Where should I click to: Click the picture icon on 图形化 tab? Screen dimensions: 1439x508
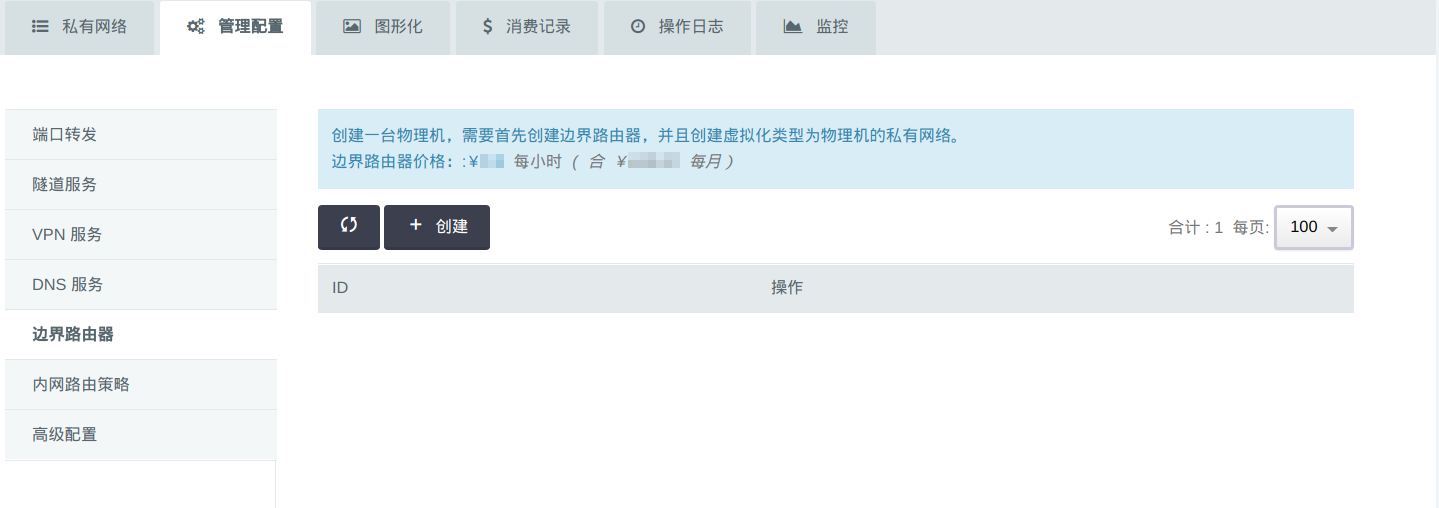(x=352, y=27)
